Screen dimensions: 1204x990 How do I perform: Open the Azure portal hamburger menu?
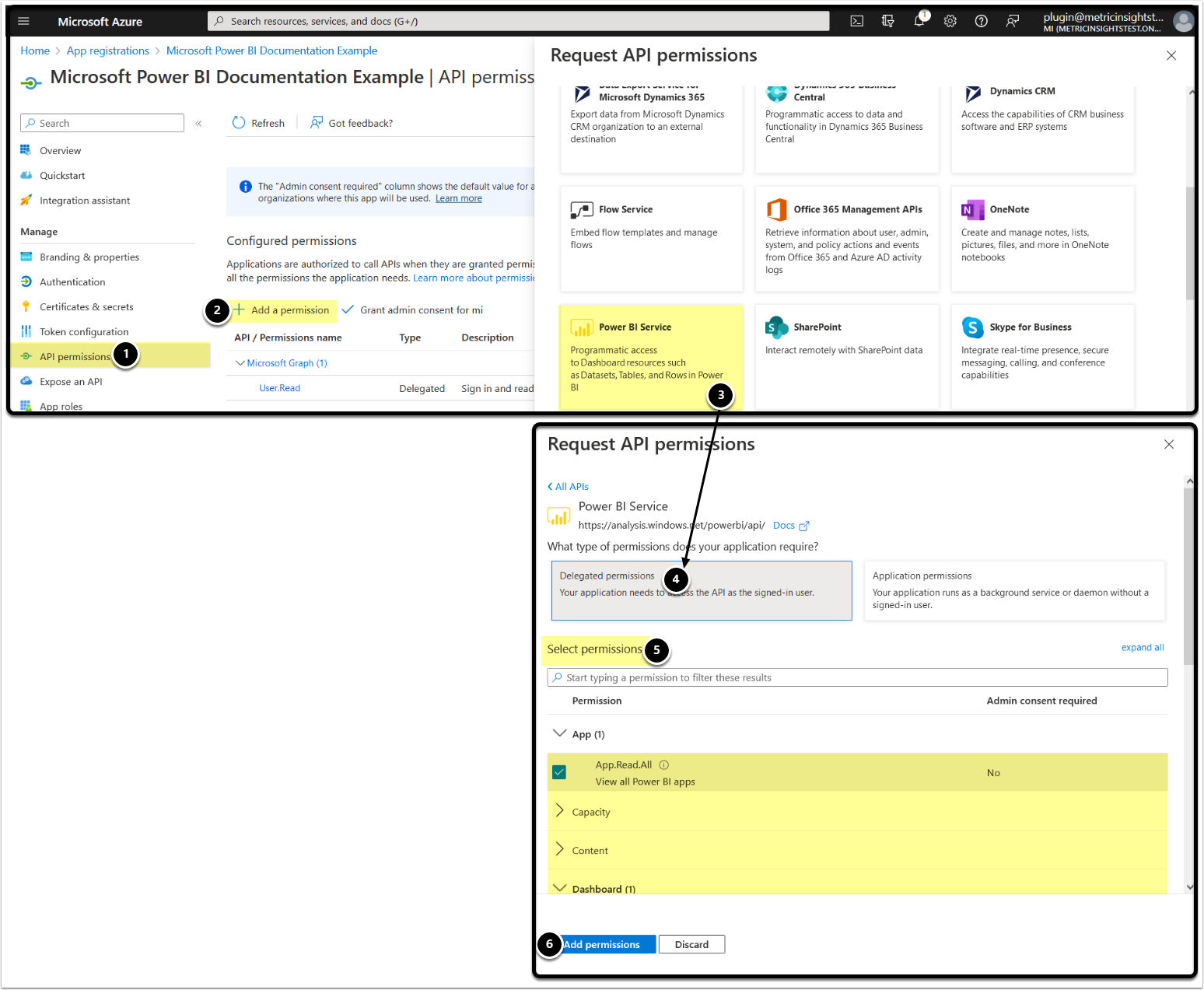pyautogui.click(x=23, y=22)
